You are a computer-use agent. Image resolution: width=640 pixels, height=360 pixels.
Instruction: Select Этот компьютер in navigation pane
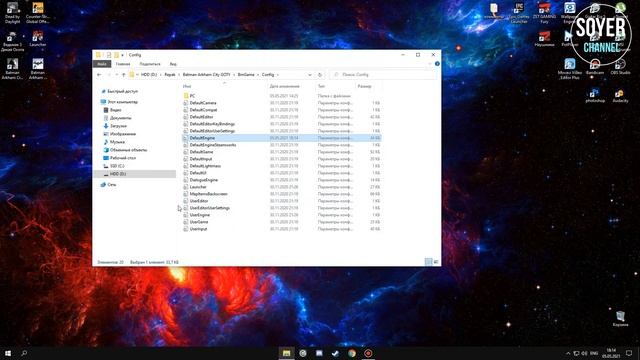(x=122, y=102)
